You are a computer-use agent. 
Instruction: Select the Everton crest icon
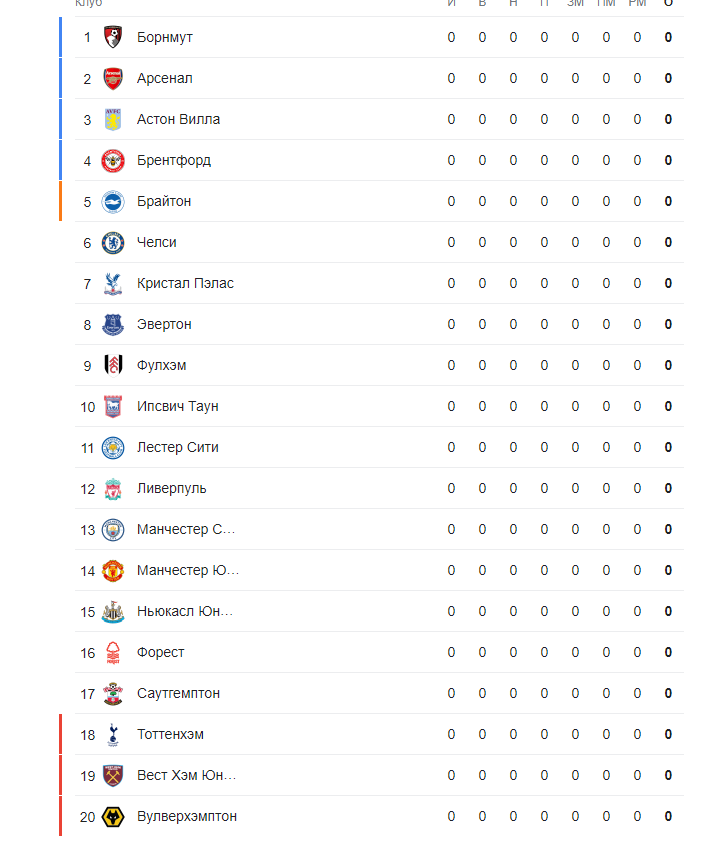[x=113, y=324]
